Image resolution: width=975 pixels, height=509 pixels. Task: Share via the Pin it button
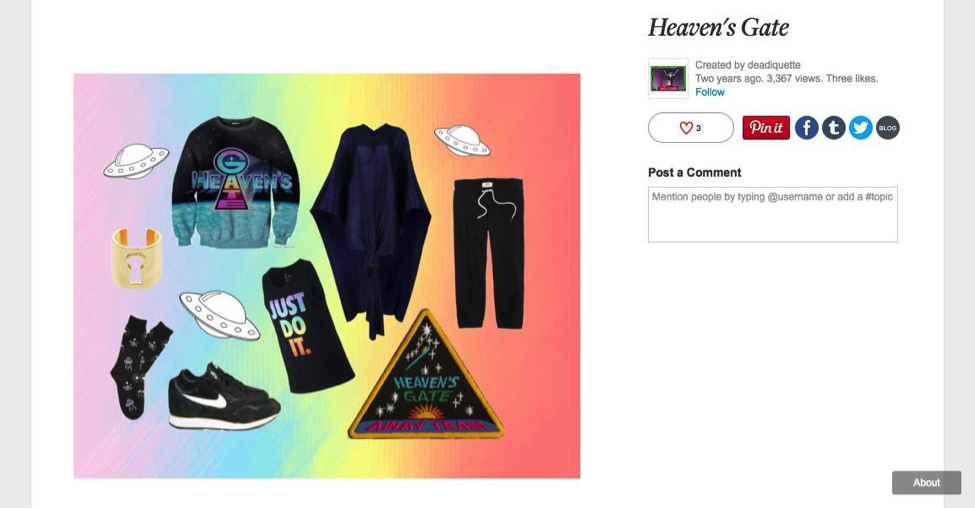(x=766, y=127)
